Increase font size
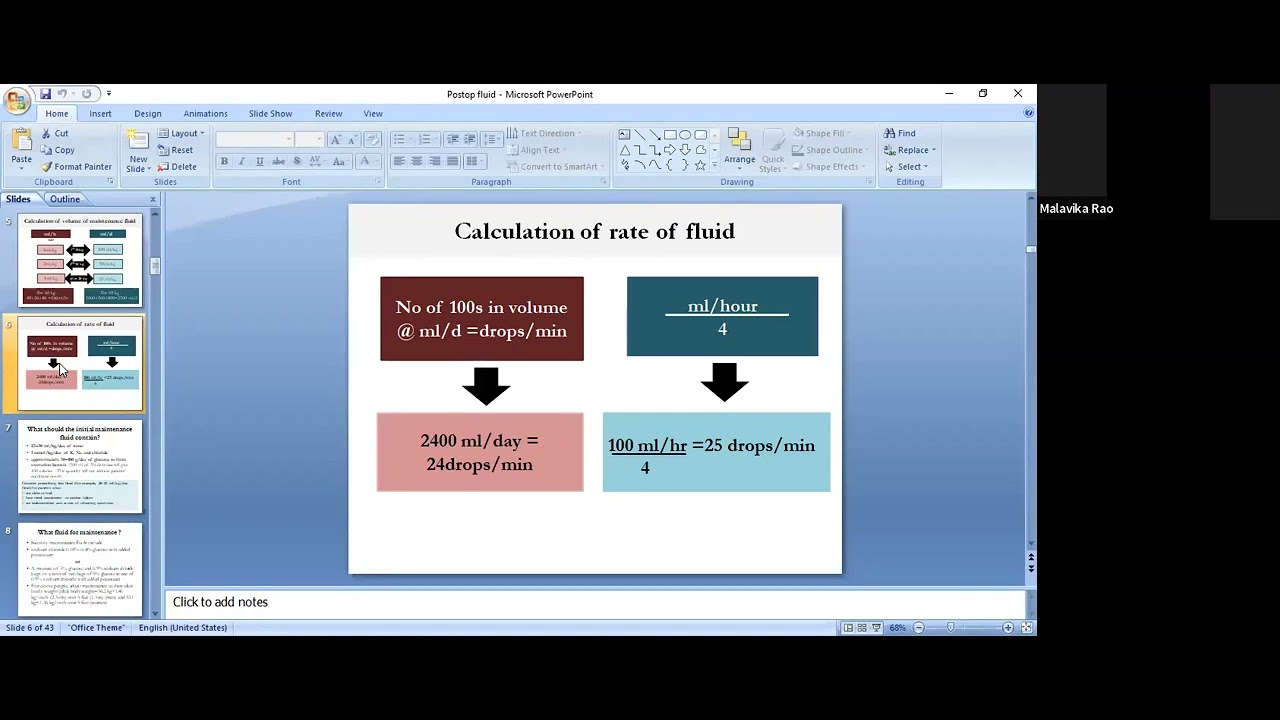This screenshot has width=1280, height=720. coord(335,140)
